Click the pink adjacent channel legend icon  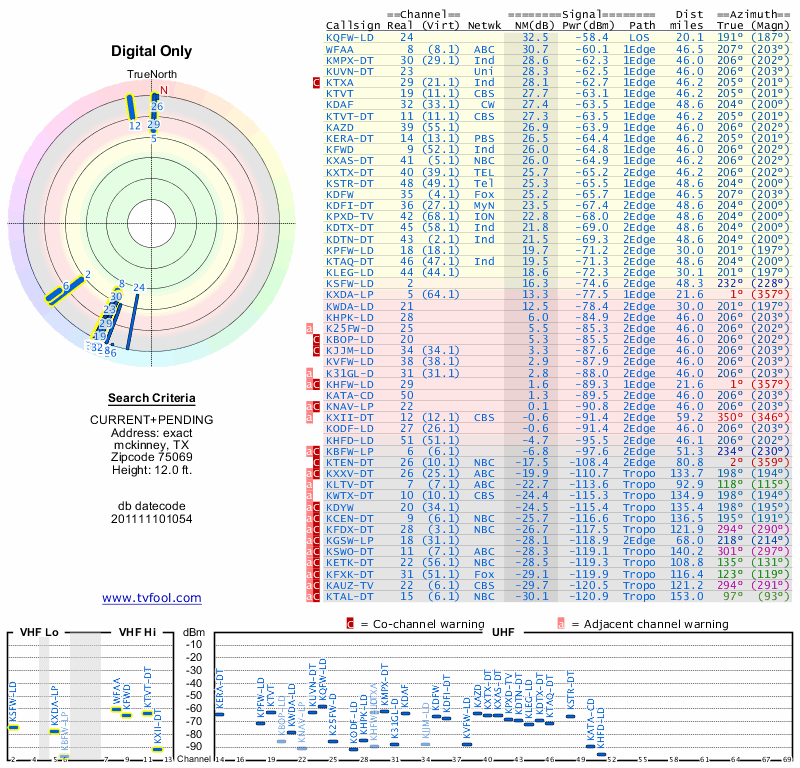pos(561,624)
